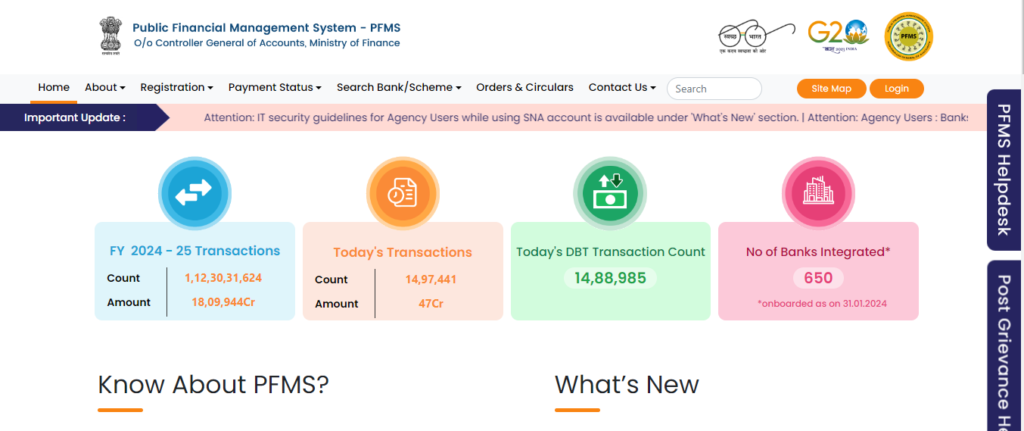Click the DBT count 14,88,985
1024x431 pixels.
pyautogui.click(x=610, y=278)
